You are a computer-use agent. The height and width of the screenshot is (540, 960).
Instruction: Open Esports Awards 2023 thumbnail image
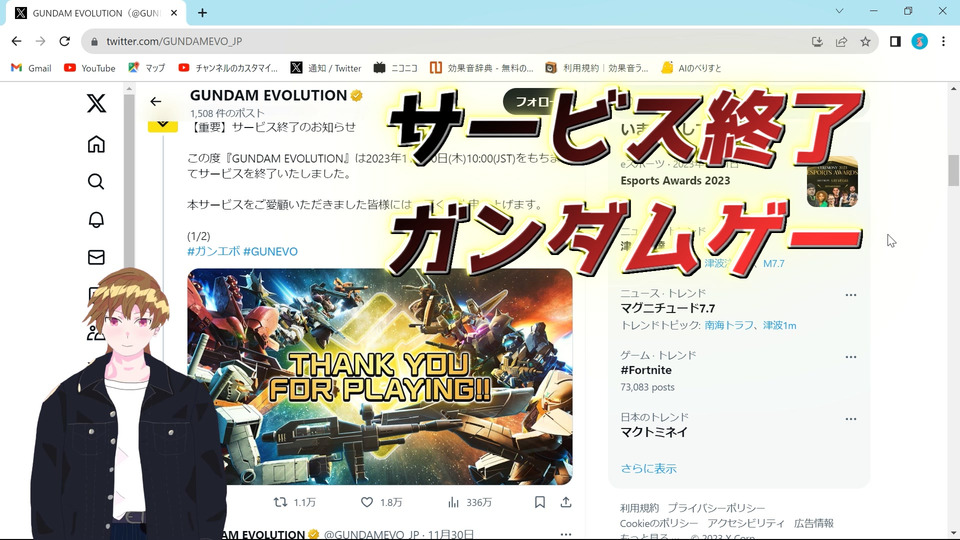coord(832,182)
